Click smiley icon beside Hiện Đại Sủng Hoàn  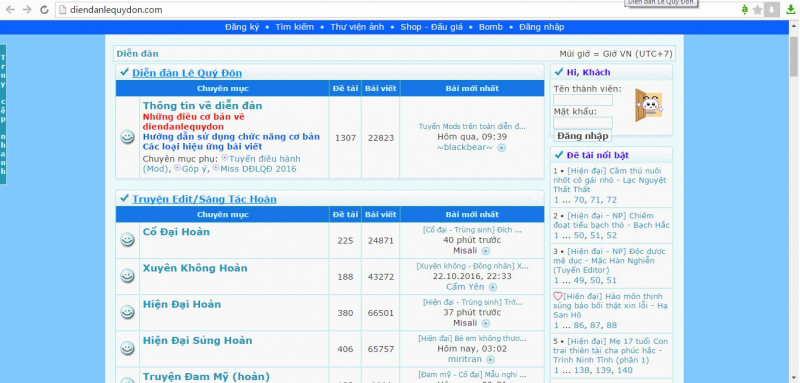click(127, 348)
